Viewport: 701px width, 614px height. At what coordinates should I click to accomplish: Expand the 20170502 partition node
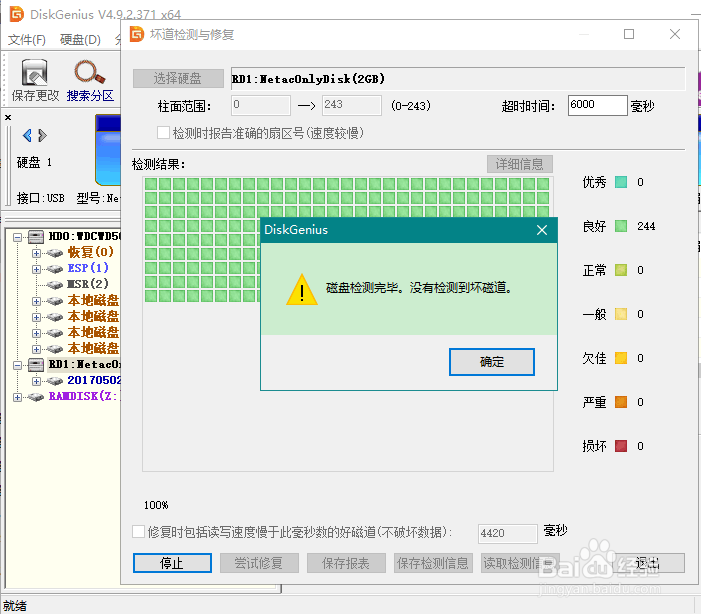coord(36,381)
